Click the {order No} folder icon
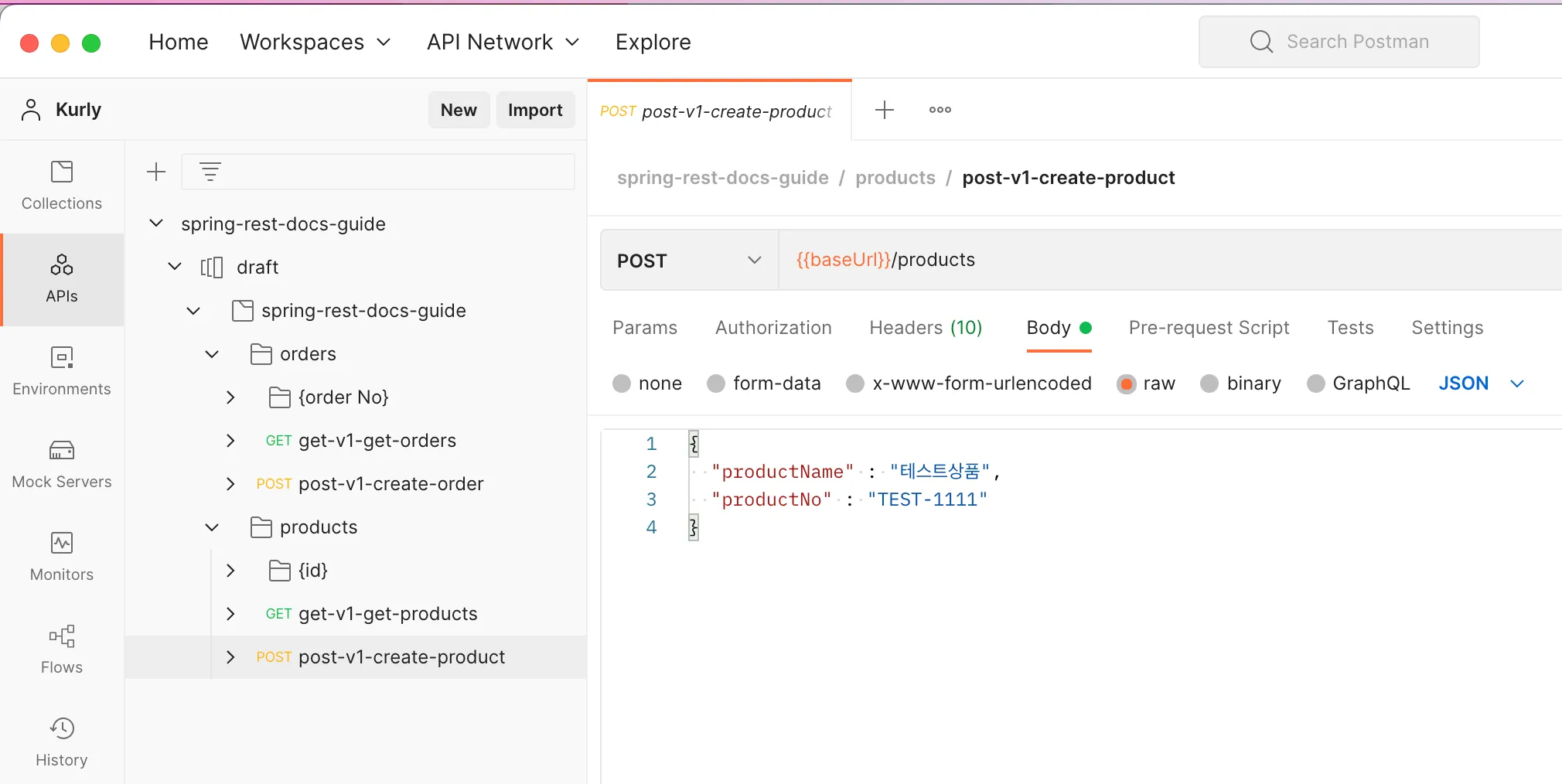The width and height of the screenshot is (1562, 784). point(280,397)
